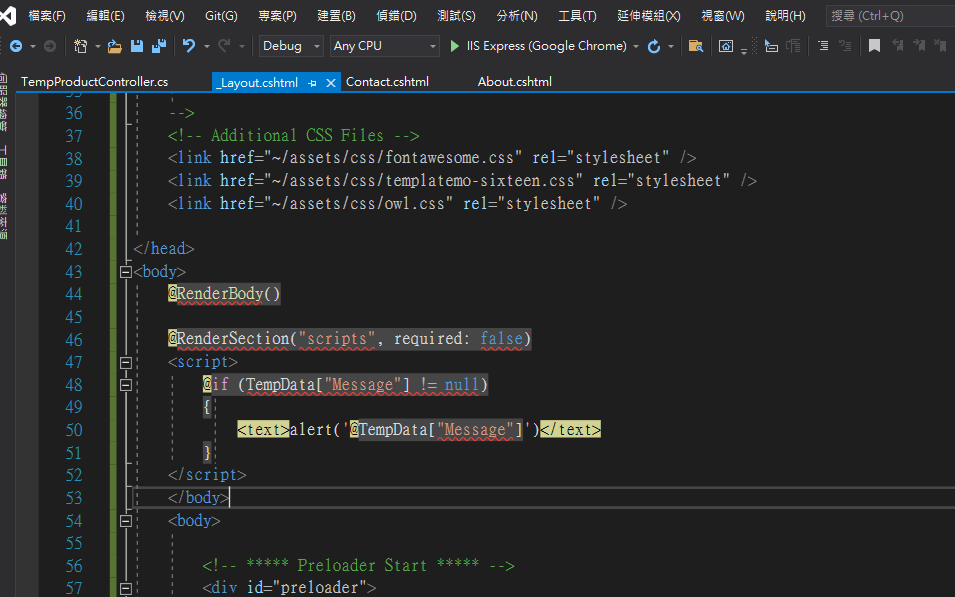The width and height of the screenshot is (955, 597).
Task: Open the Any CPU platform dropdown
Action: click(384, 46)
